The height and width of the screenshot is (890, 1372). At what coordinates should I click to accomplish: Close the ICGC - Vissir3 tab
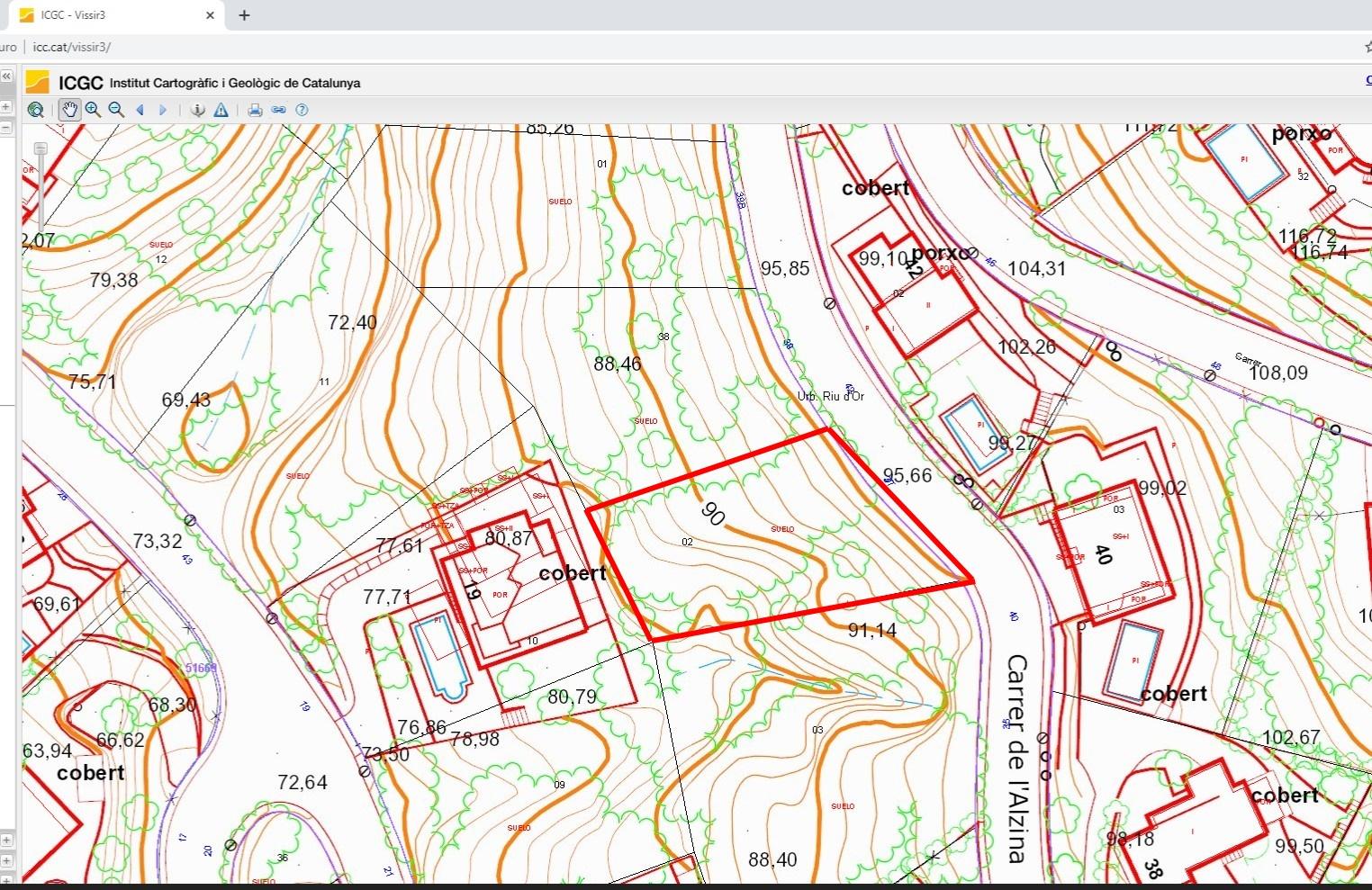point(211,15)
